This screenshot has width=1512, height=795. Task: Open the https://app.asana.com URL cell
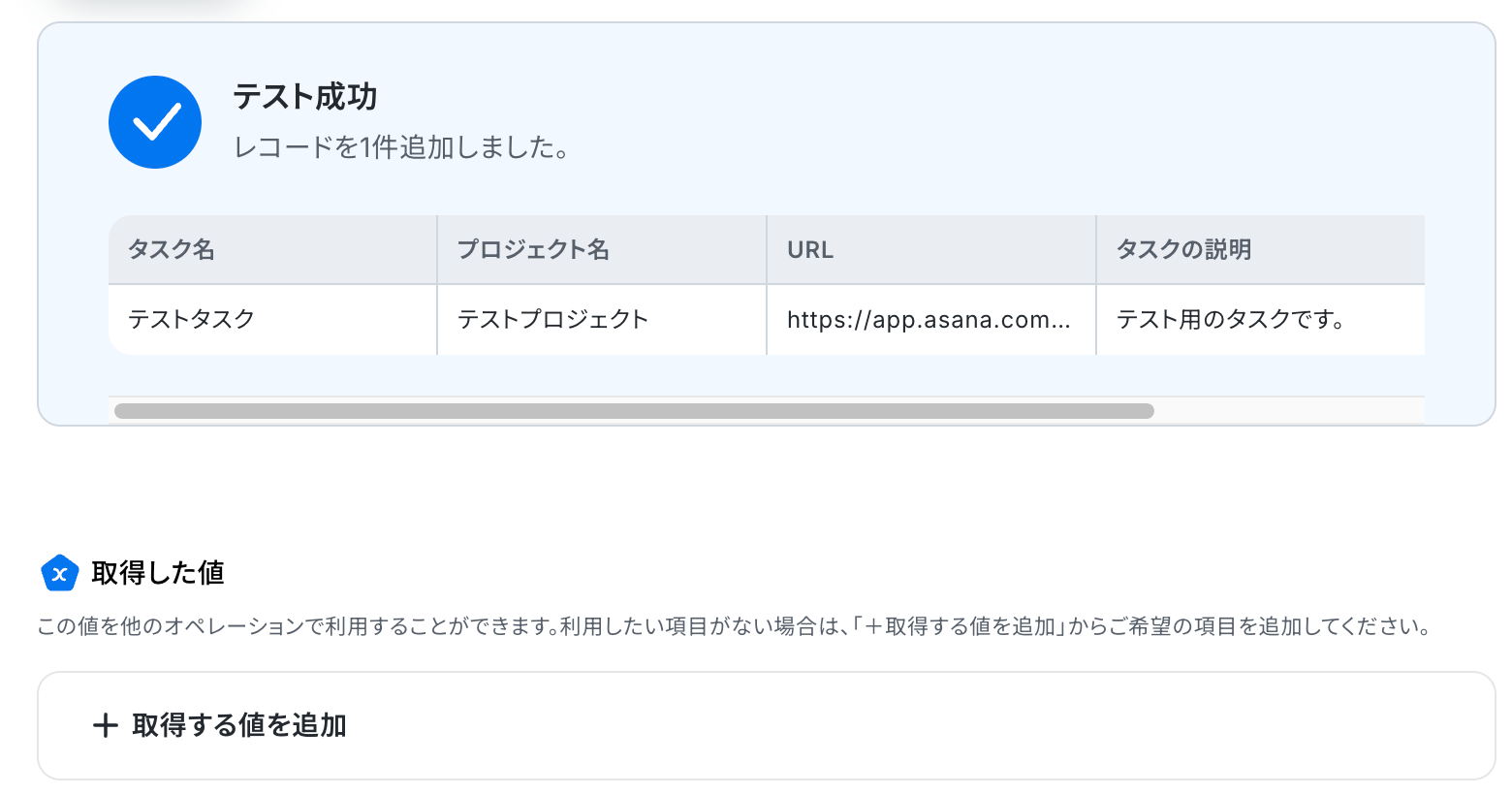coord(931,319)
